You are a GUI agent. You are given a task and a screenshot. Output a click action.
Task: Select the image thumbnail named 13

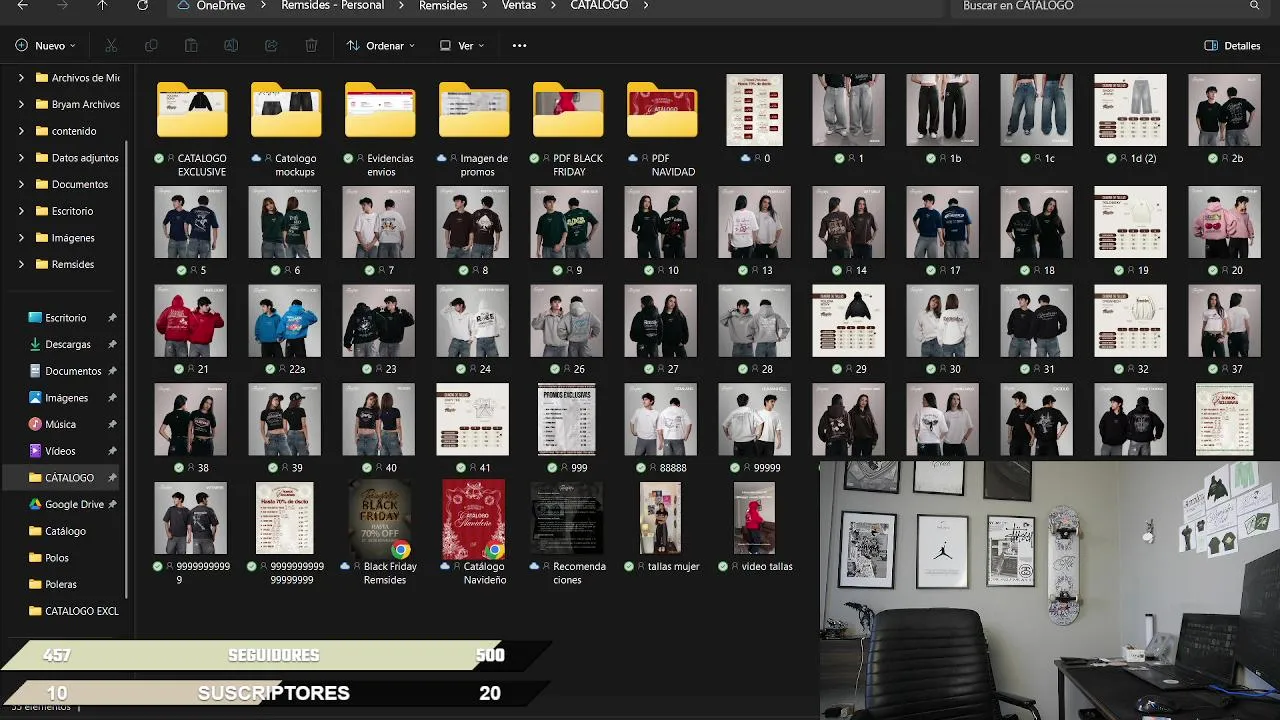[755, 222]
